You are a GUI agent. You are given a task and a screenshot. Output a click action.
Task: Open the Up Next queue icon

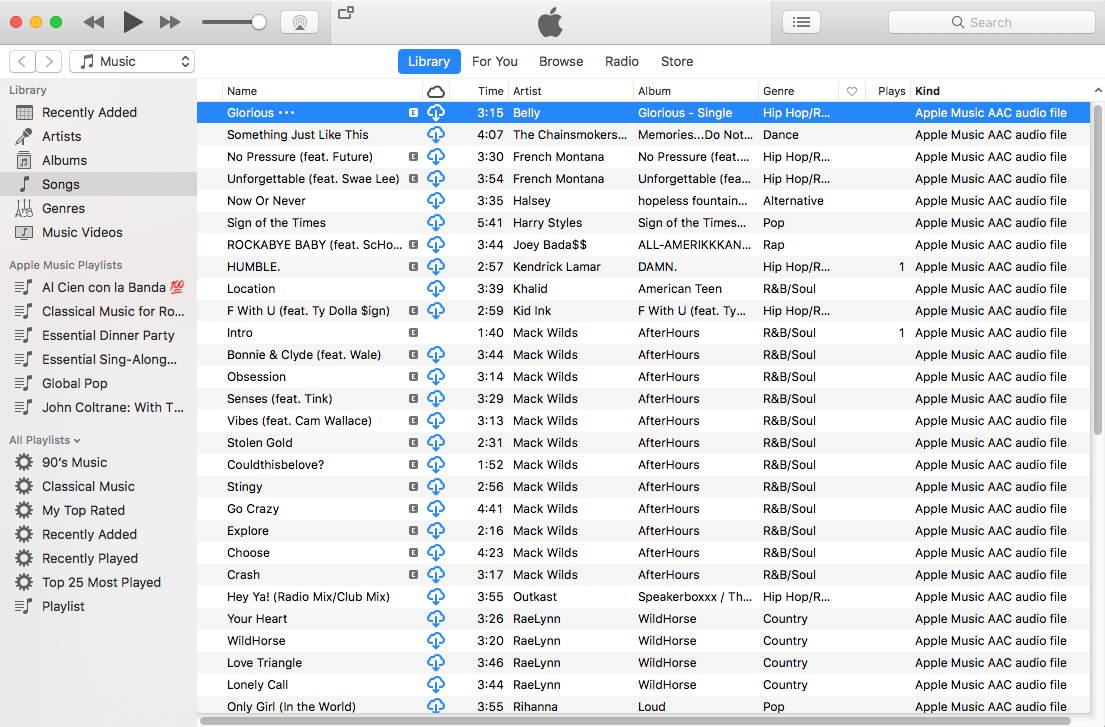tap(801, 21)
